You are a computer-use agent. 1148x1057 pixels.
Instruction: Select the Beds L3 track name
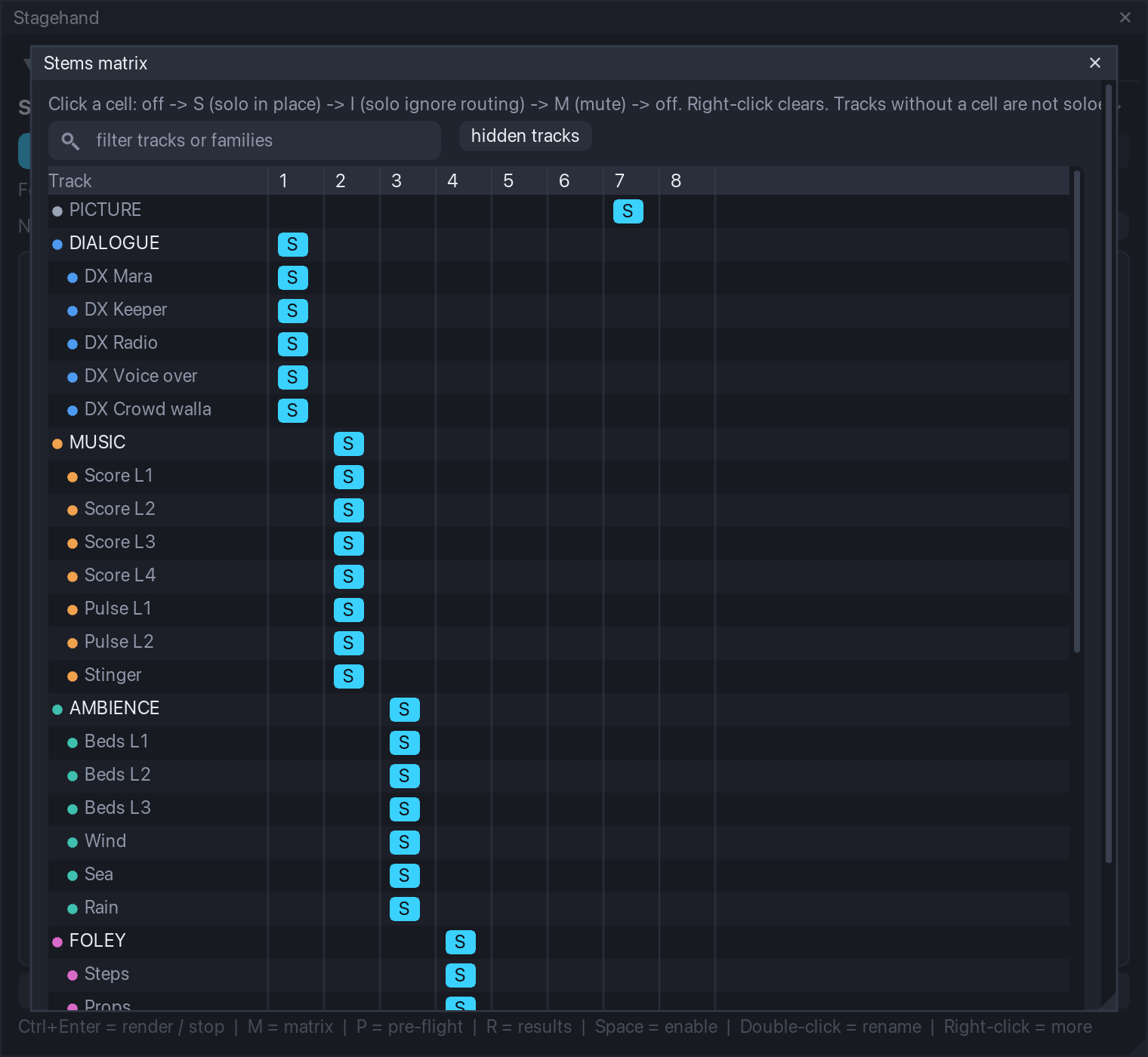coord(118,808)
